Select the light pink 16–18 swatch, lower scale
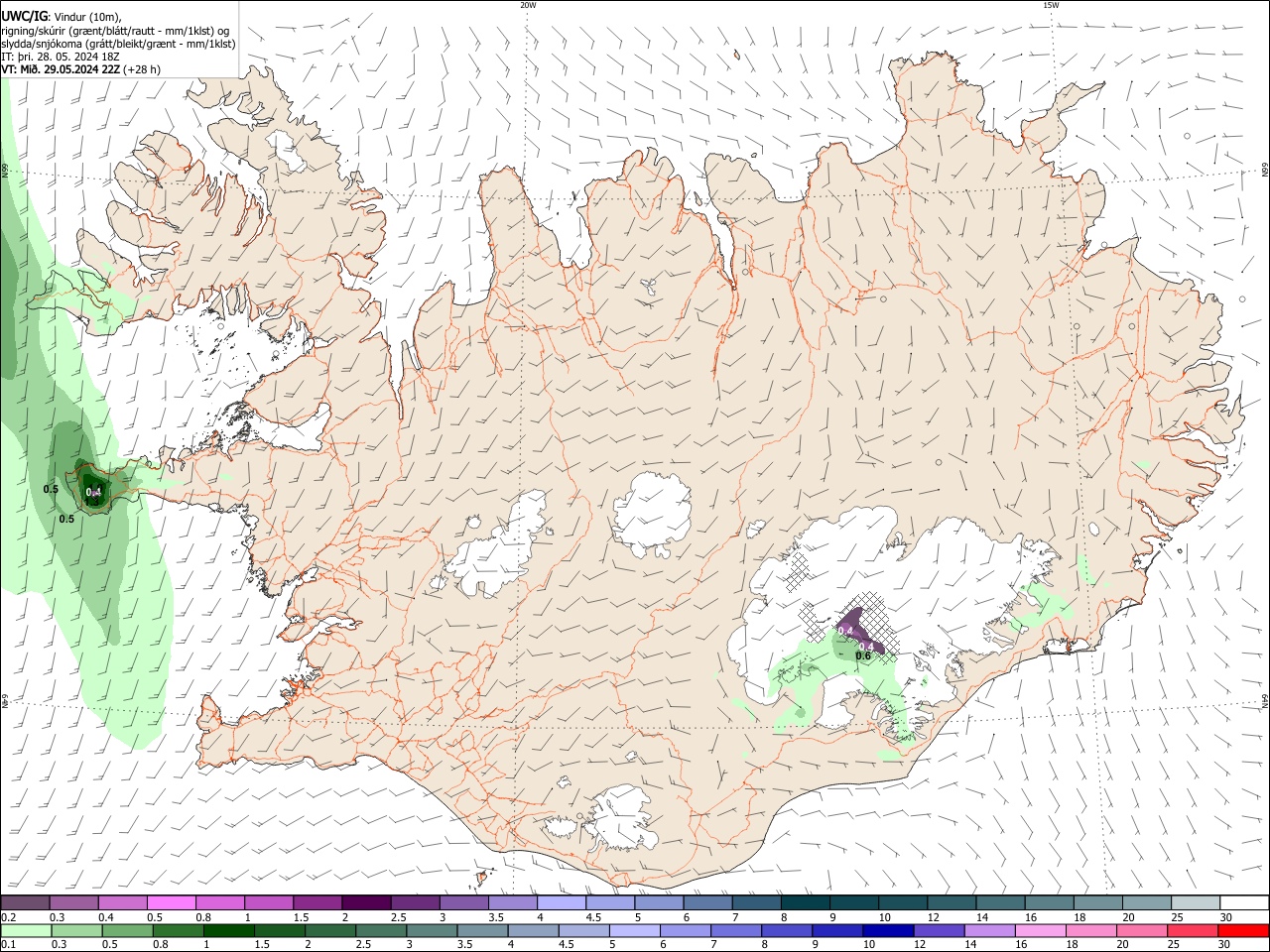1270x952 pixels. [x=1041, y=930]
